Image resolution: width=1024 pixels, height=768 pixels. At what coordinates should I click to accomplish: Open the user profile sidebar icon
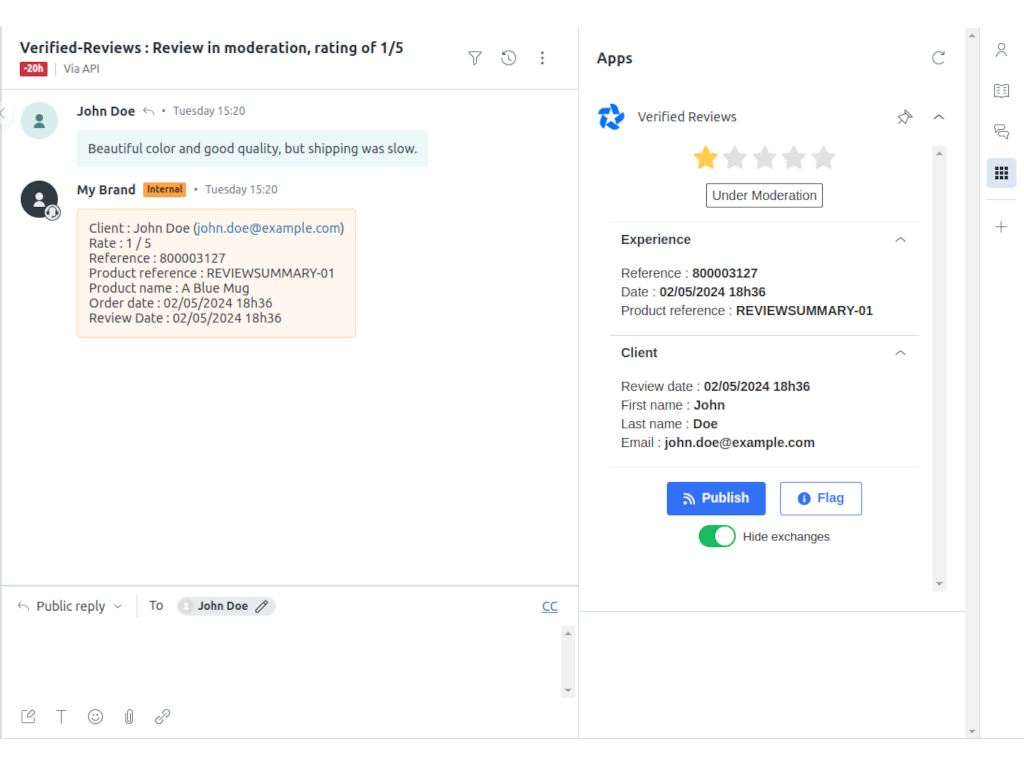tap(1001, 50)
